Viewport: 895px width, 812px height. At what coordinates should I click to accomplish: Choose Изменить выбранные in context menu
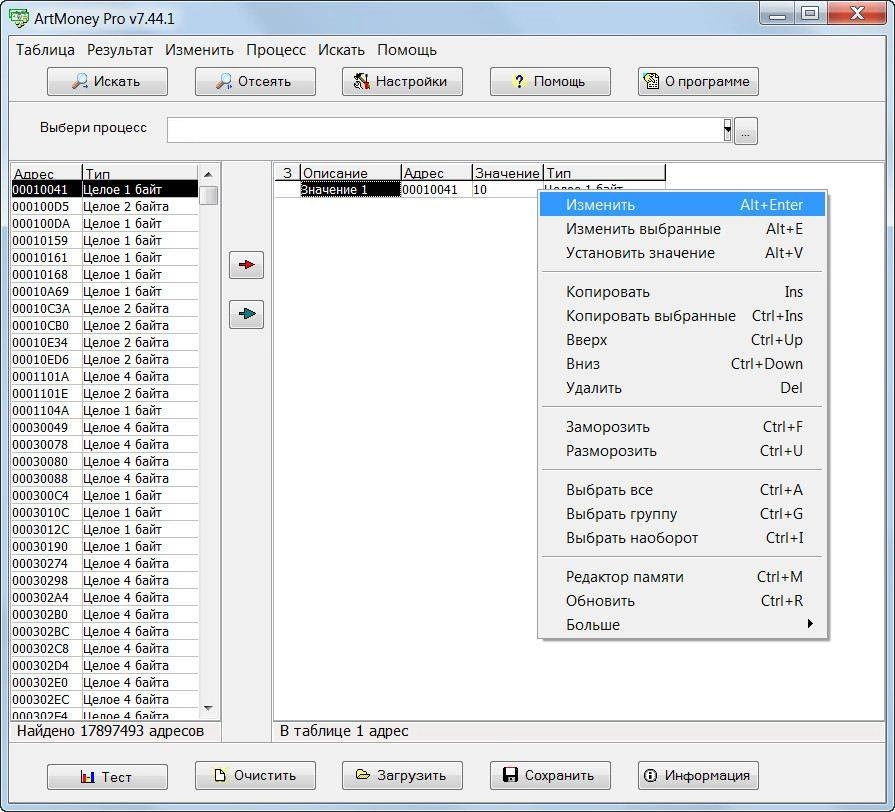pyautogui.click(x=683, y=228)
